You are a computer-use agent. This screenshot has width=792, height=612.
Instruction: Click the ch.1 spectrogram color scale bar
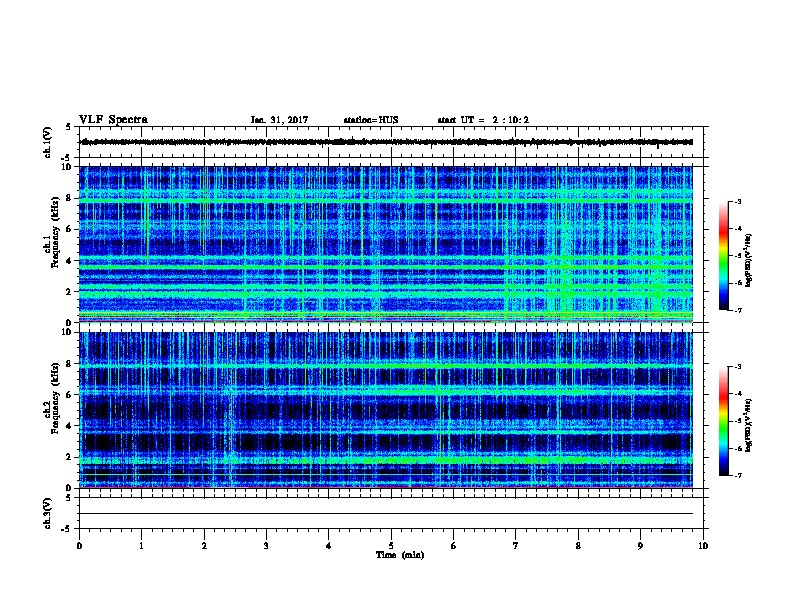pyautogui.click(x=723, y=256)
